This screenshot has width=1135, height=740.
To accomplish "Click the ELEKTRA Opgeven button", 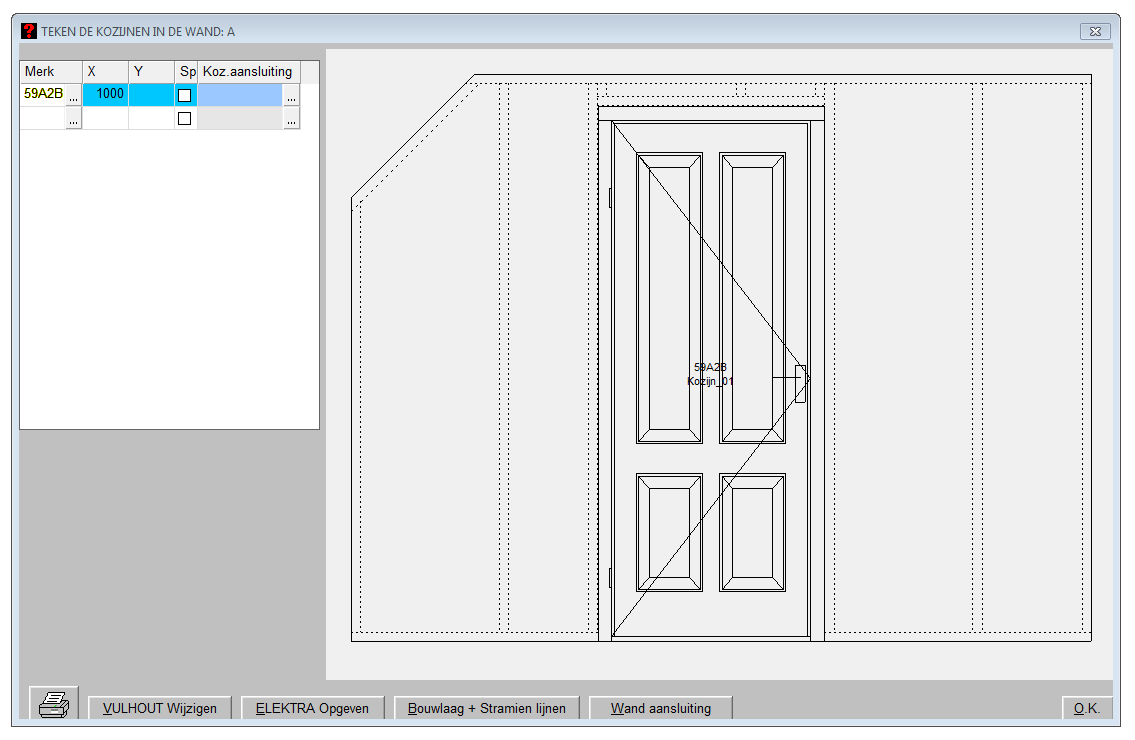I will coord(312,708).
